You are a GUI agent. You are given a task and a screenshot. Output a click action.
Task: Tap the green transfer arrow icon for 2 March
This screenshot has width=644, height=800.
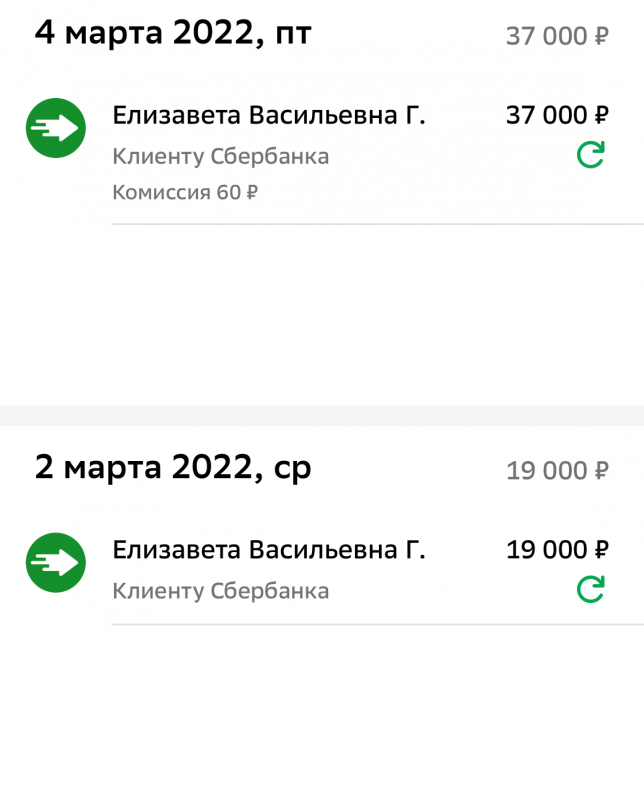(55, 562)
